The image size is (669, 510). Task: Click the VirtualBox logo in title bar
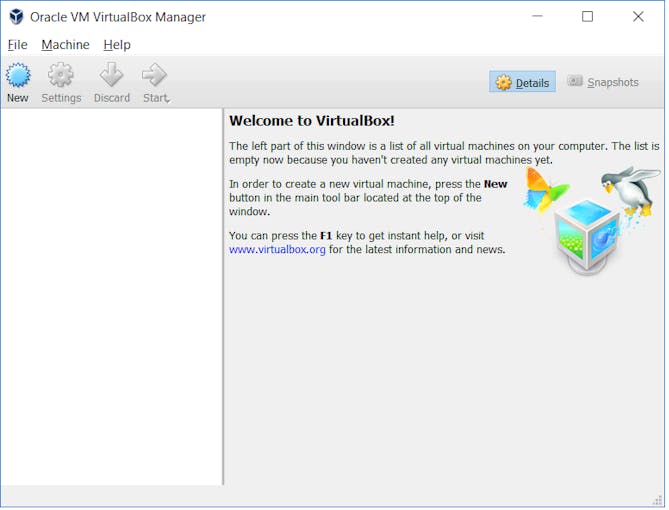point(17,17)
